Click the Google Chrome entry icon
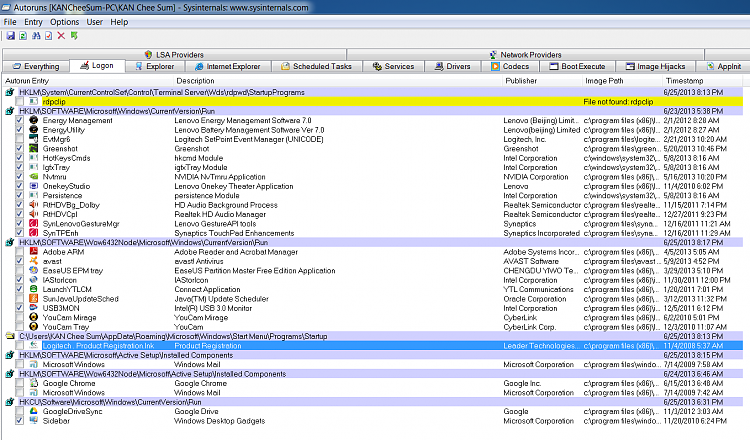 (33, 383)
